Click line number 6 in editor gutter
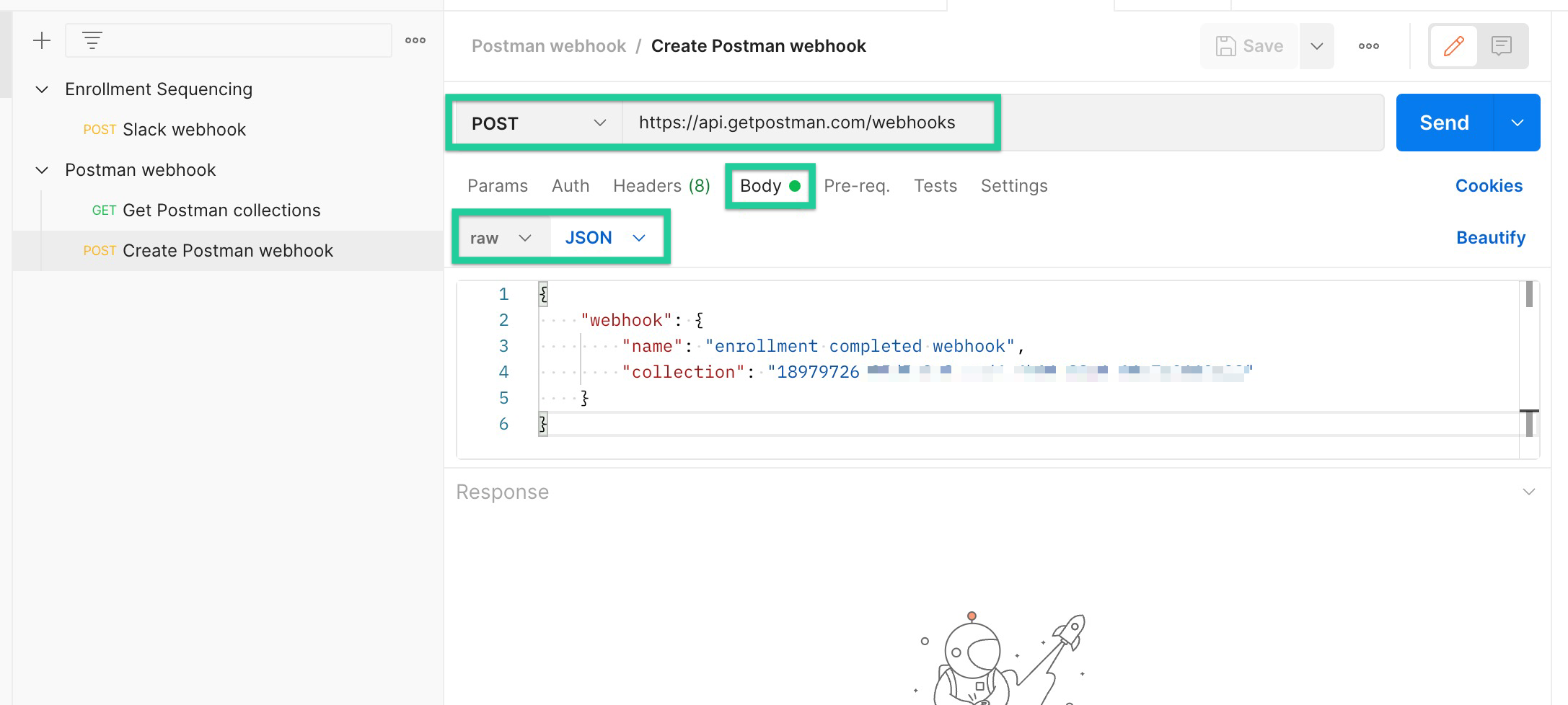The image size is (1568, 705). click(503, 424)
